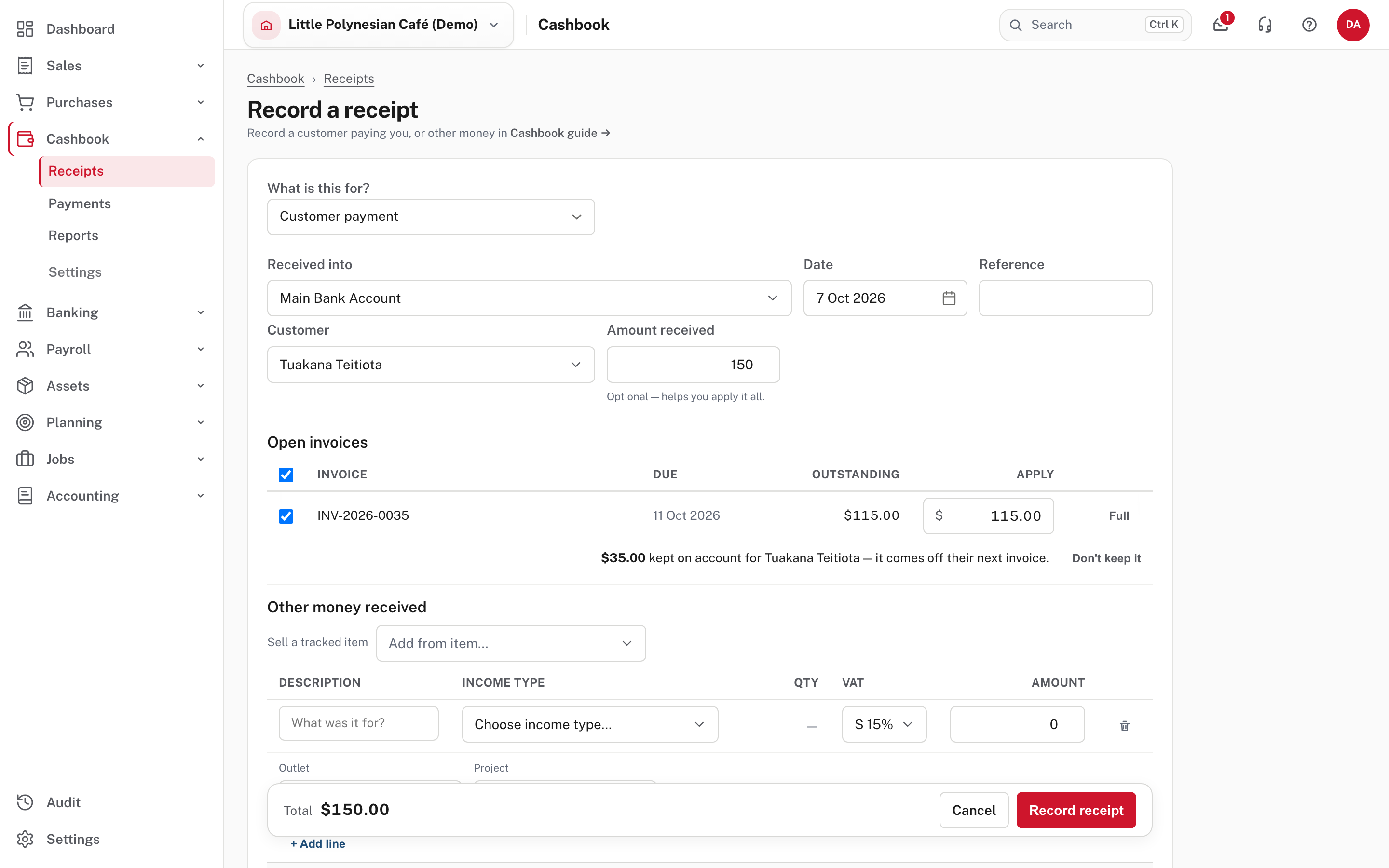Open the DA user avatar menu

tap(1353, 25)
